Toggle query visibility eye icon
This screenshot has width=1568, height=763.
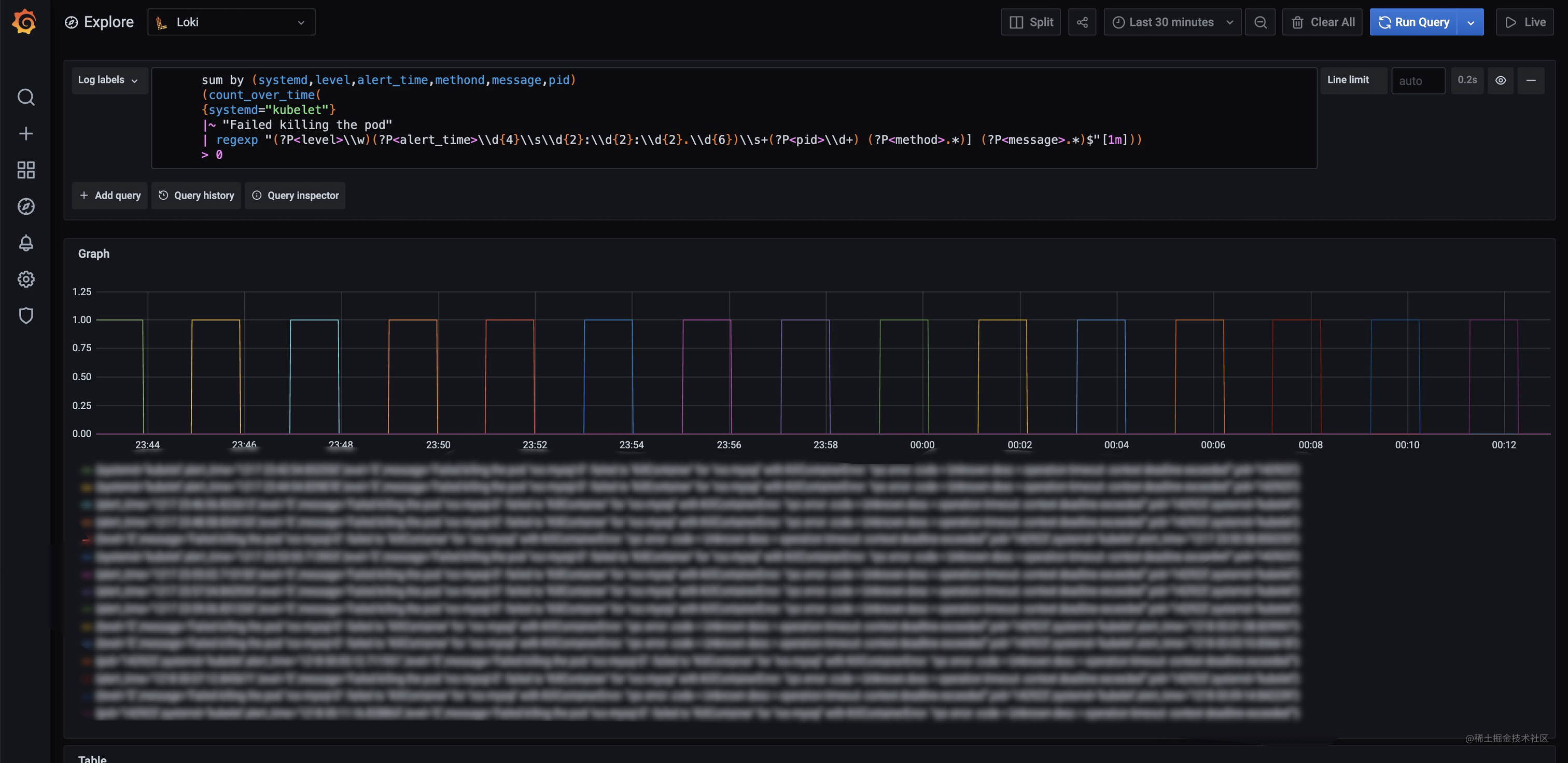[1501, 80]
